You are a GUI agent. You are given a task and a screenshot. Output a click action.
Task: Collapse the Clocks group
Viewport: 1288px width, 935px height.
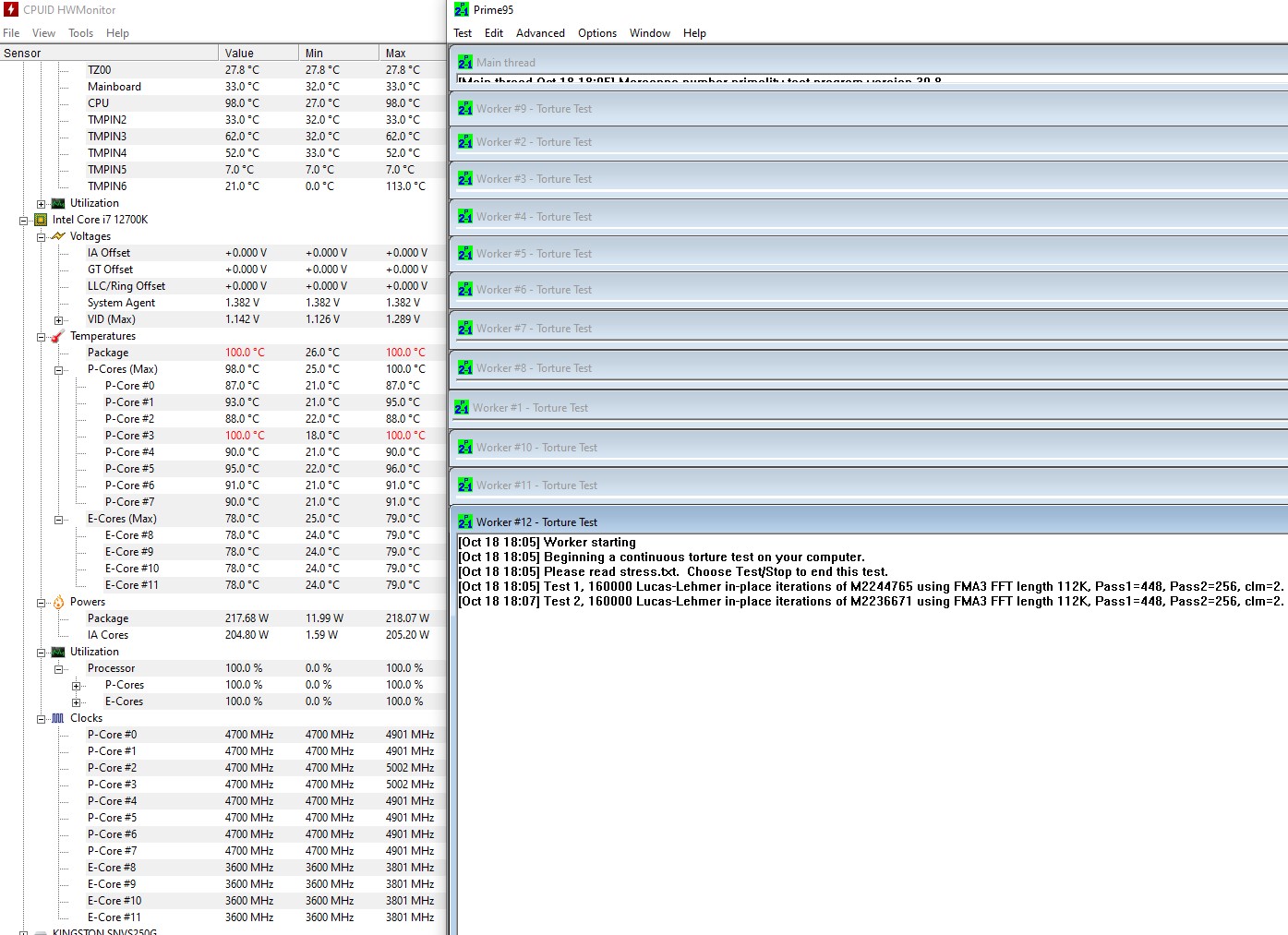(x=42, y=719)
